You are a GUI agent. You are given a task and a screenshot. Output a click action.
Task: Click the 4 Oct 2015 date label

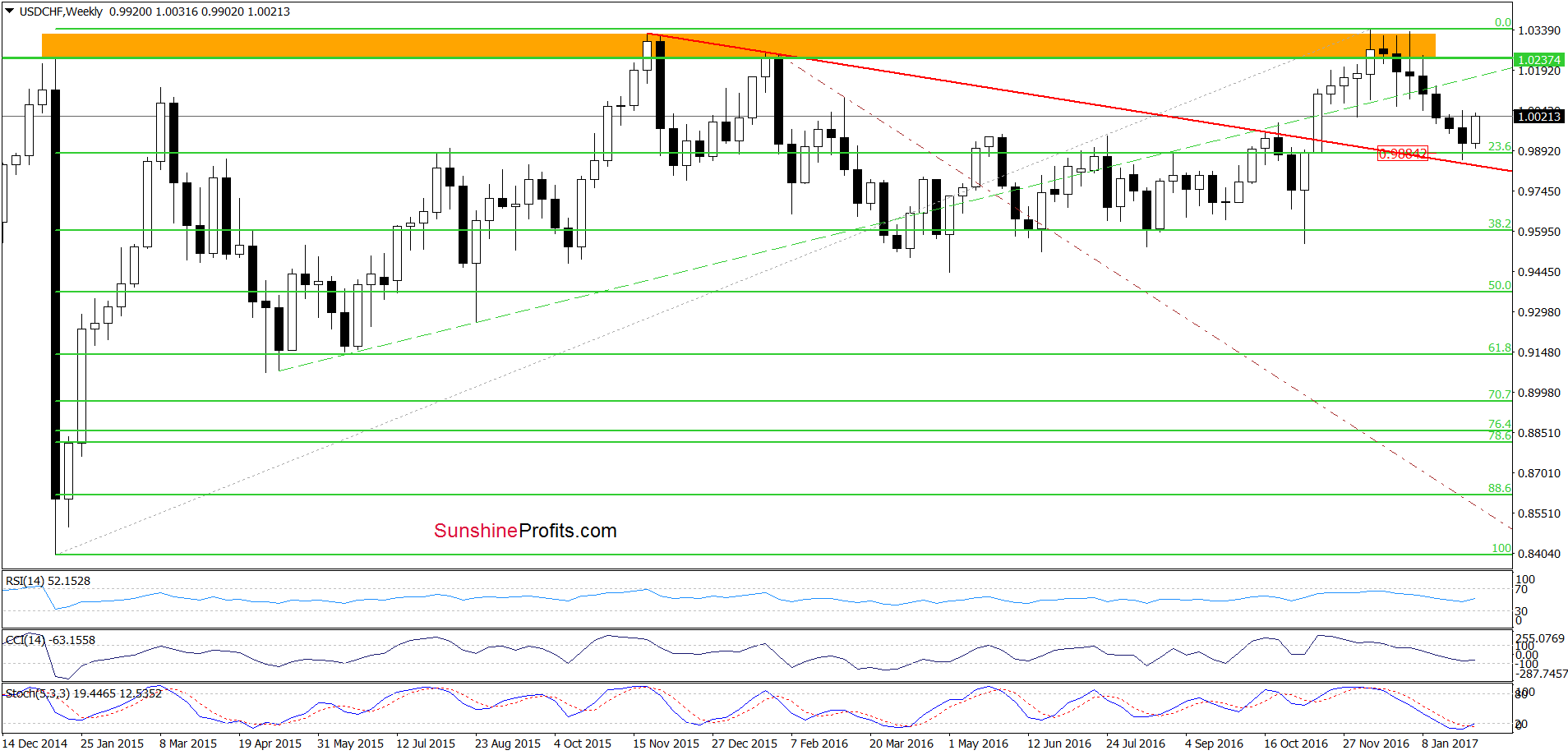click(583, 743)
